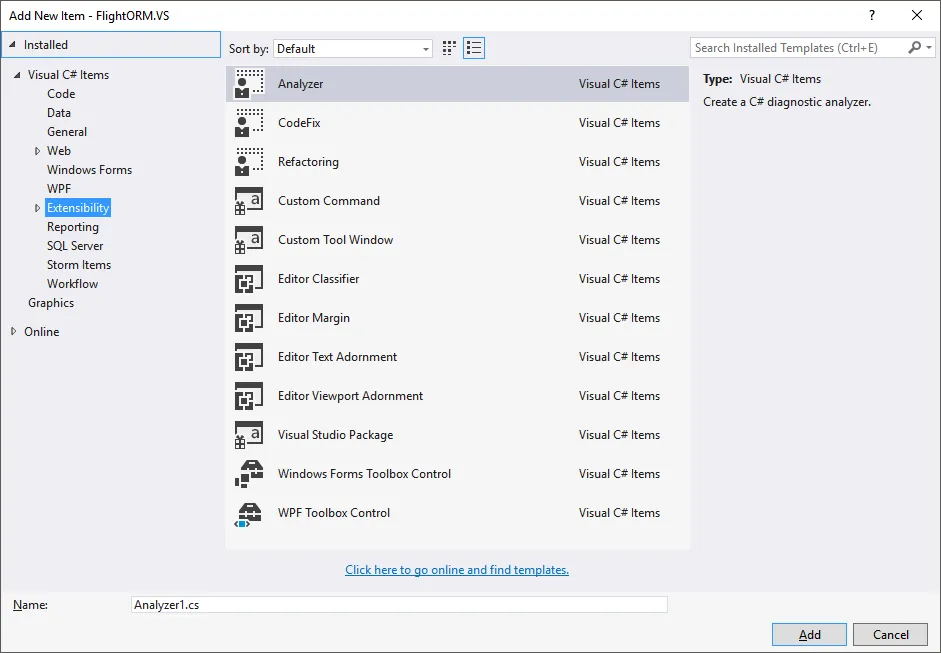
Task: Select the Graphics category
Action: [x=51, y=302]
